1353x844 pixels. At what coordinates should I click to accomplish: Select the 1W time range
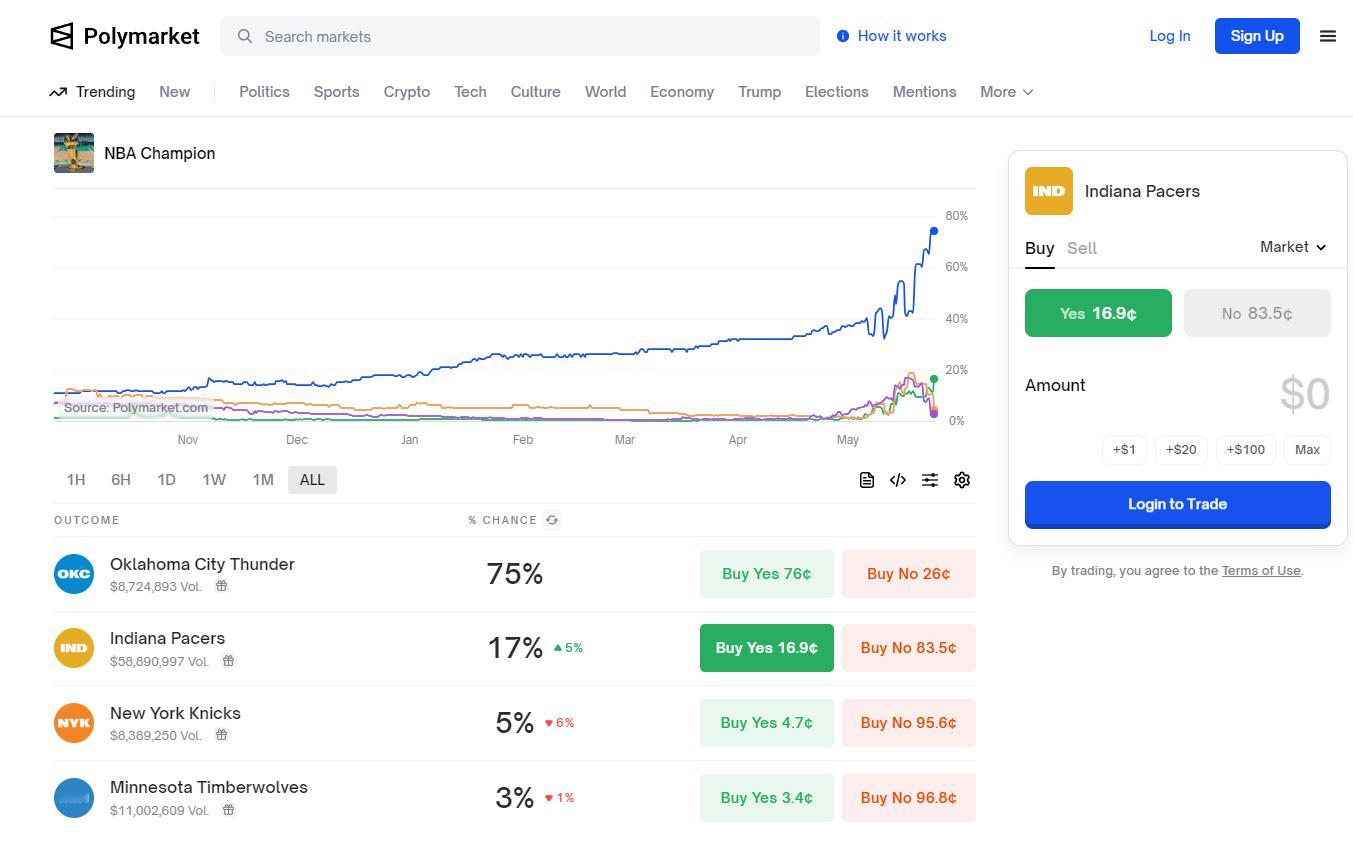(214, 480)
